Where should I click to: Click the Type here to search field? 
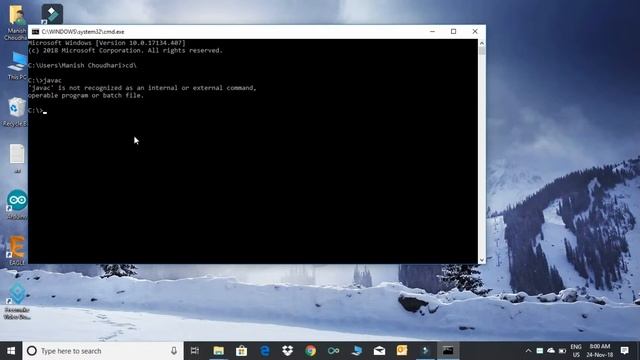103,351
